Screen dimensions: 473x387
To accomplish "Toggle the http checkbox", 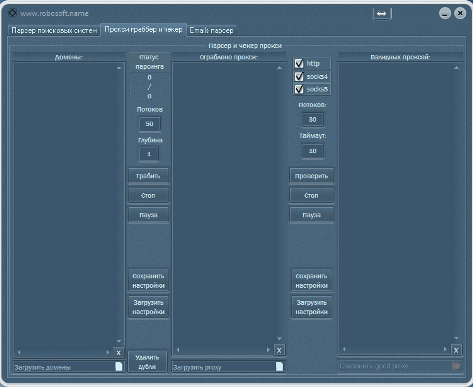I will coord(299,63).
